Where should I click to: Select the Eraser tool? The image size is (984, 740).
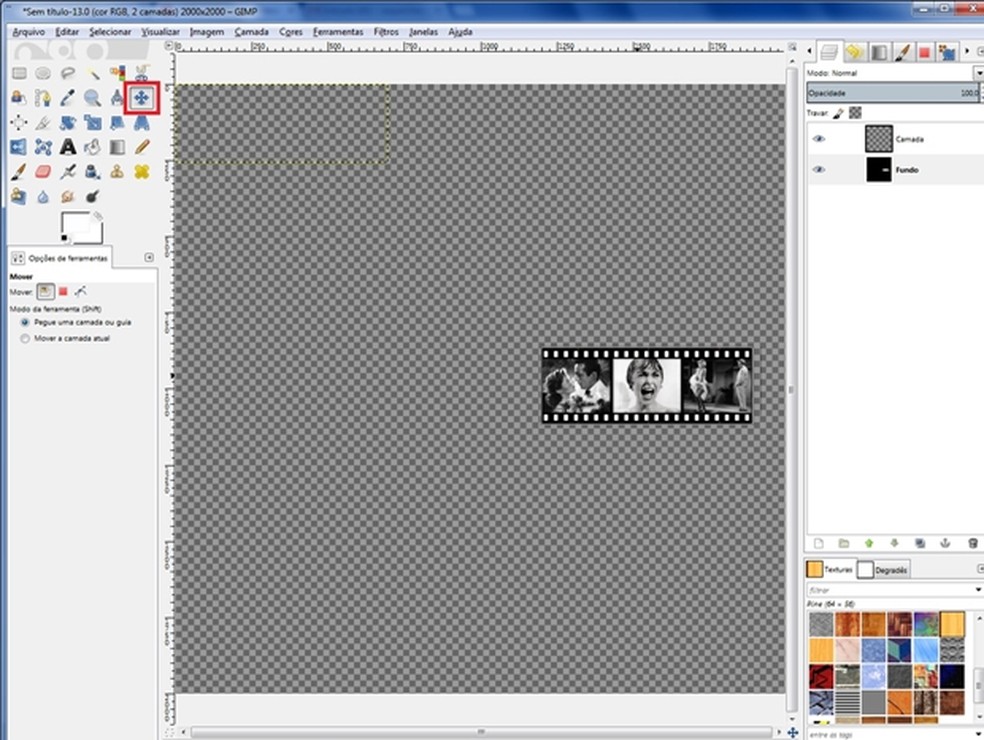pyautogui.click(x=43, y=171)
